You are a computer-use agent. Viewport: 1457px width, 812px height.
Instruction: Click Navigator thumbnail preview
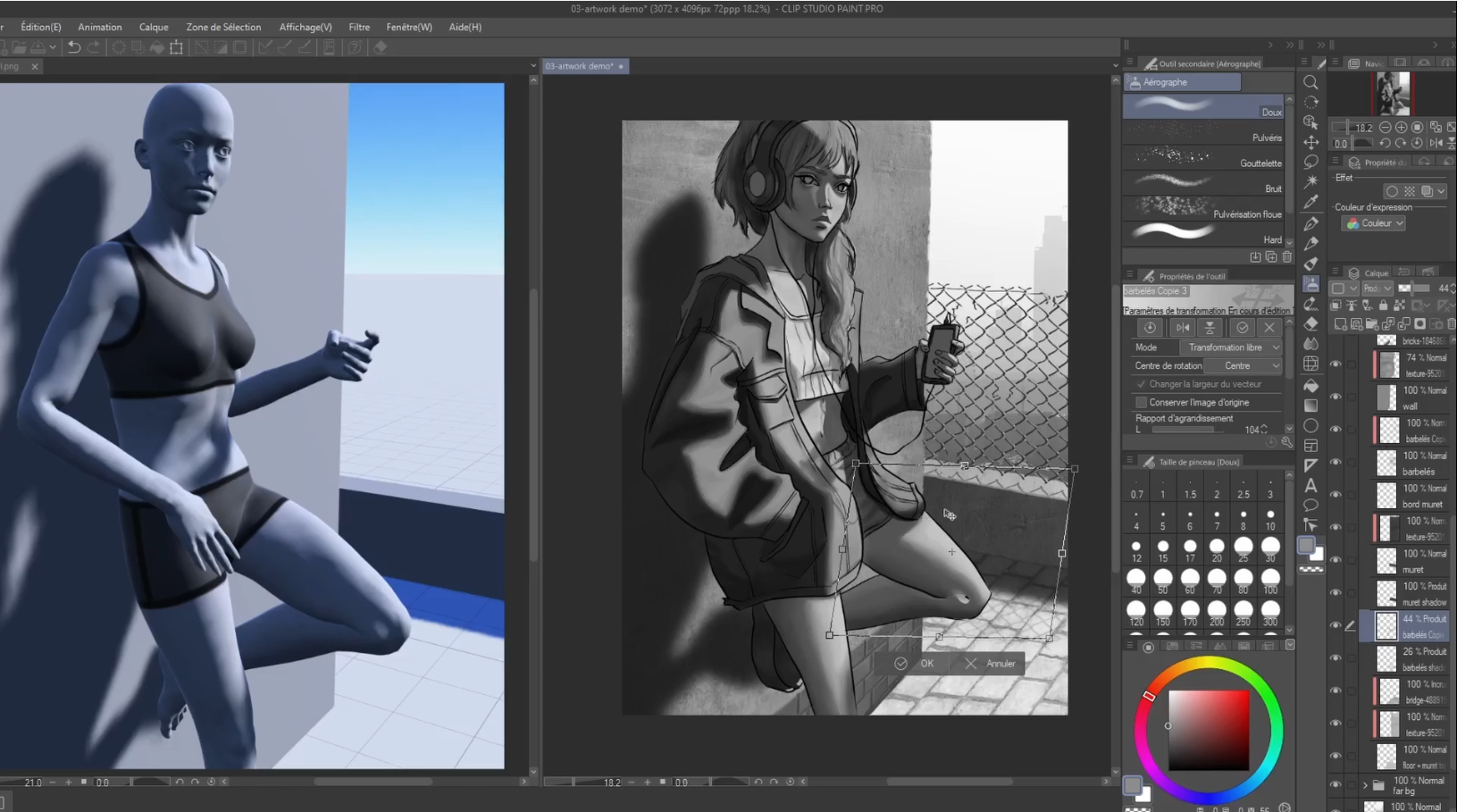[x=1392, y=93]
